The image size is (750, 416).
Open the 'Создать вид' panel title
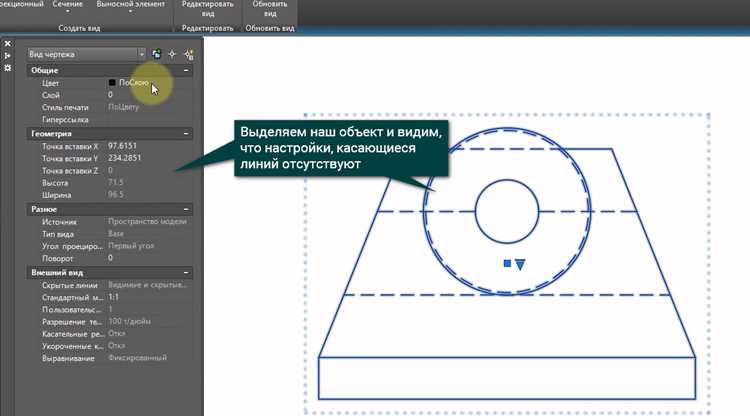tap(79, 28)
